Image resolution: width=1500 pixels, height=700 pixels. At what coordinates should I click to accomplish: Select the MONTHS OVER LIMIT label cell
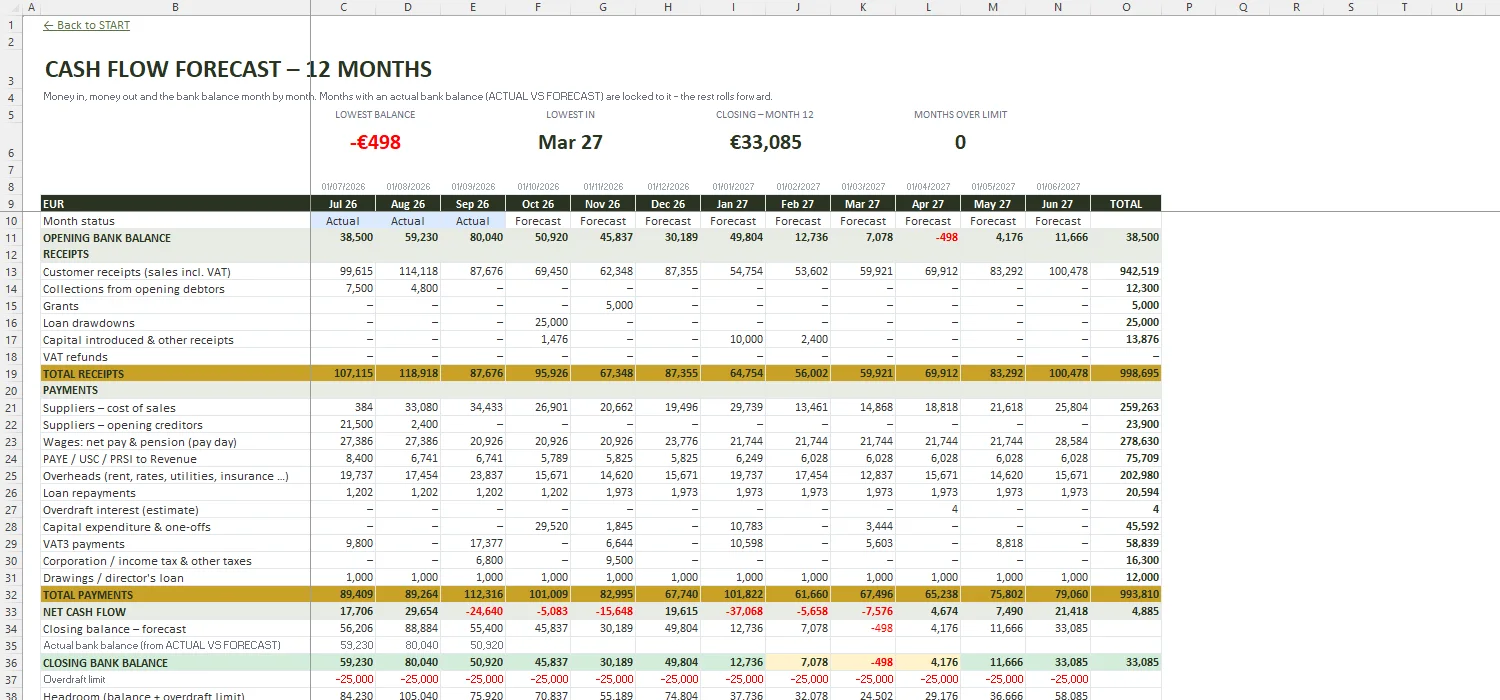coord(960,115)
